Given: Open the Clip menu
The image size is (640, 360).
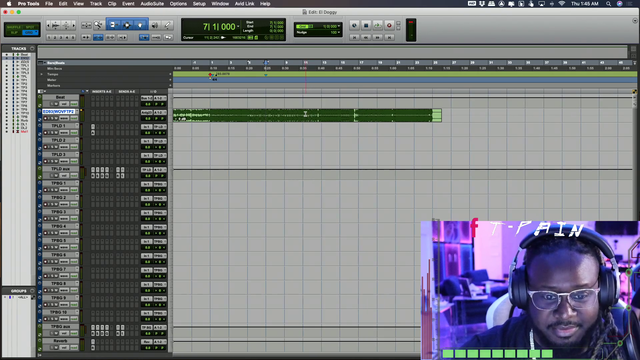Looking at the screenshot, I should (112, 4).
